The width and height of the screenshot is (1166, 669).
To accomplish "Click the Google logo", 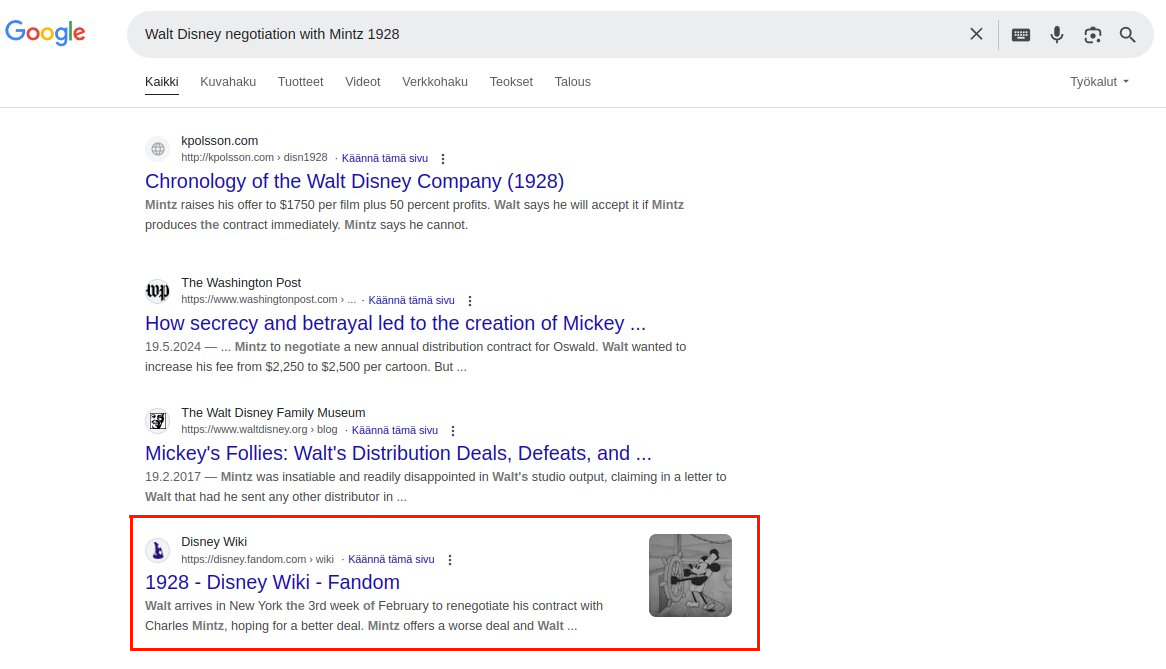I will tap(46, 33).
